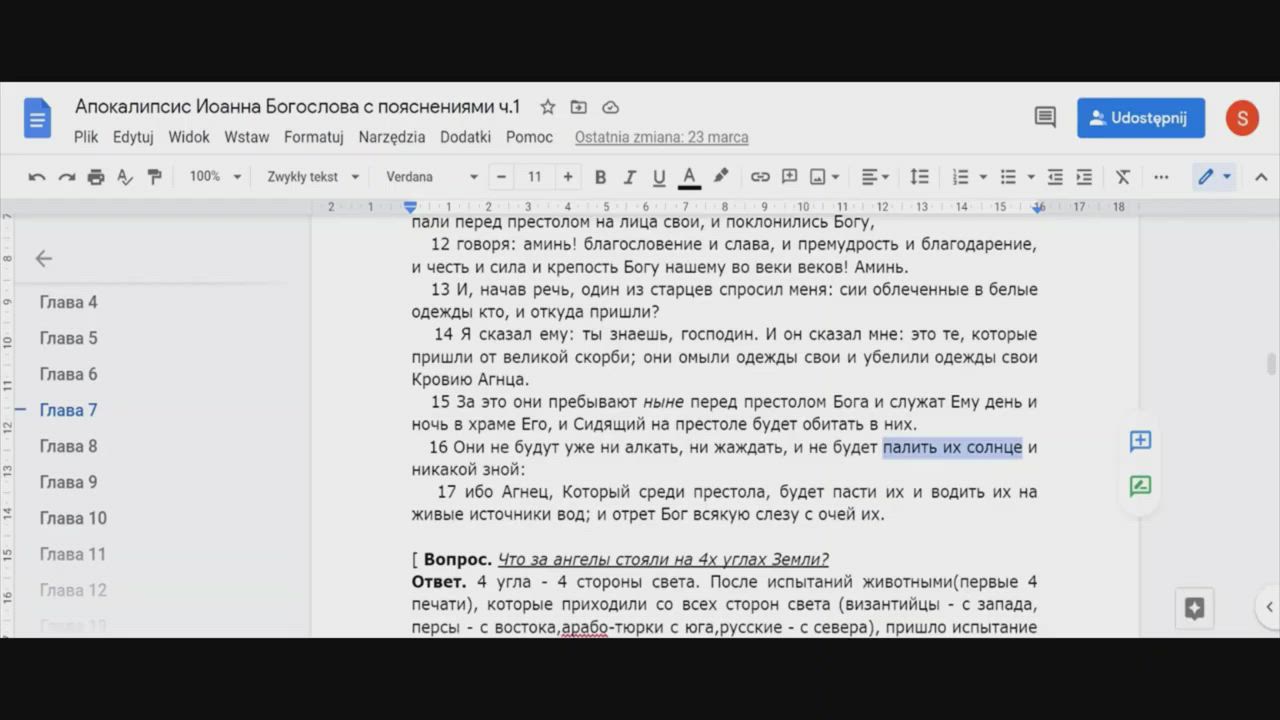Open the Ostatnia zmiana: 23 marca link
This screenshot has height=720, width=1280.
pyautogui.click(x=661, y=138)
